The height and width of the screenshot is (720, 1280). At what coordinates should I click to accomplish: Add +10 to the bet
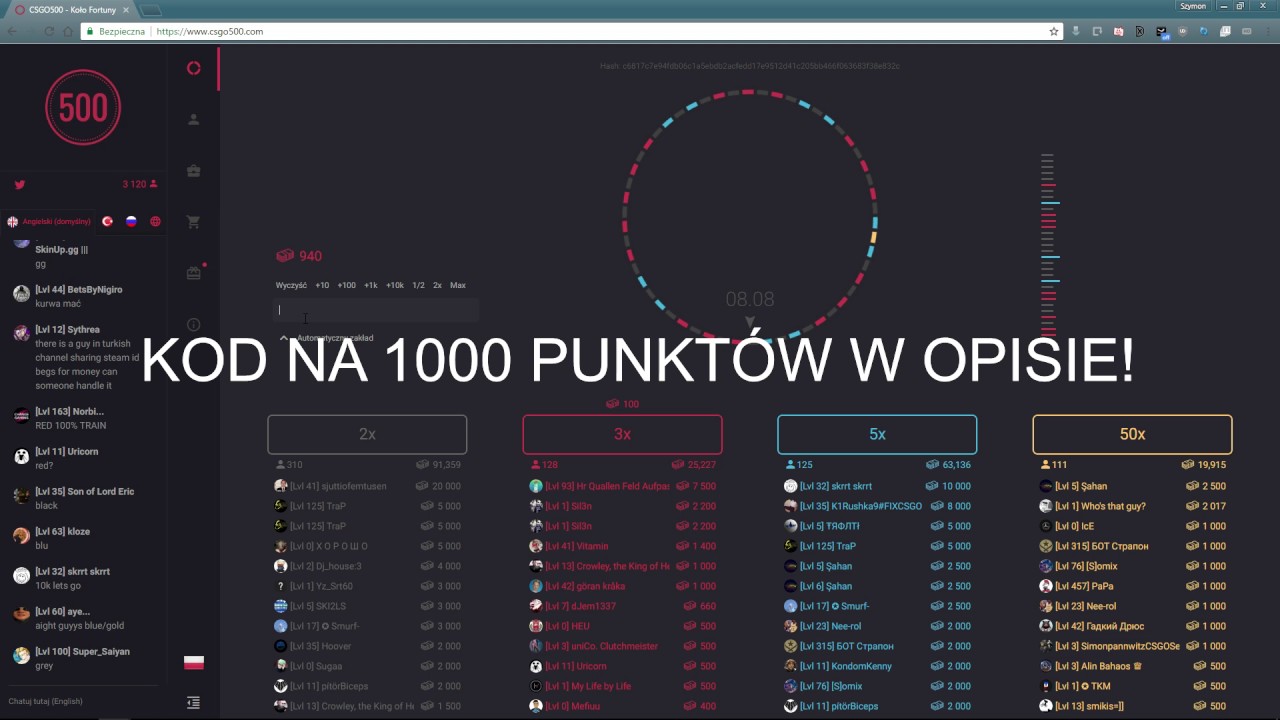(x=322, y=285)
